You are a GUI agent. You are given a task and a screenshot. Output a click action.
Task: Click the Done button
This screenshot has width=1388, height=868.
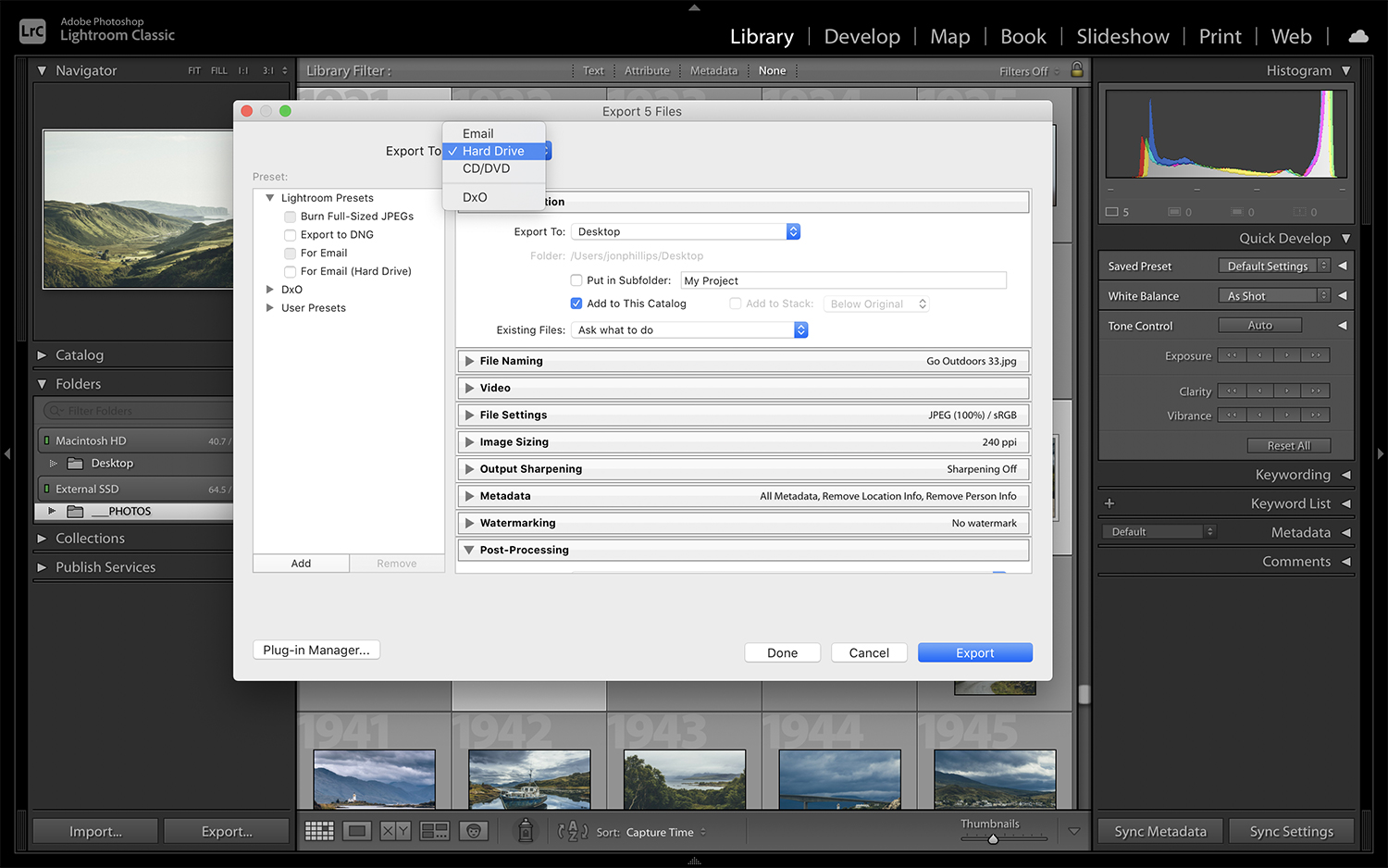coord(782,652)
